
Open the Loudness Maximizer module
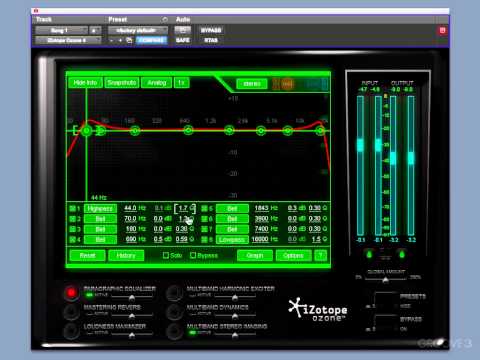pyautogui.click(x=71, y=331)
